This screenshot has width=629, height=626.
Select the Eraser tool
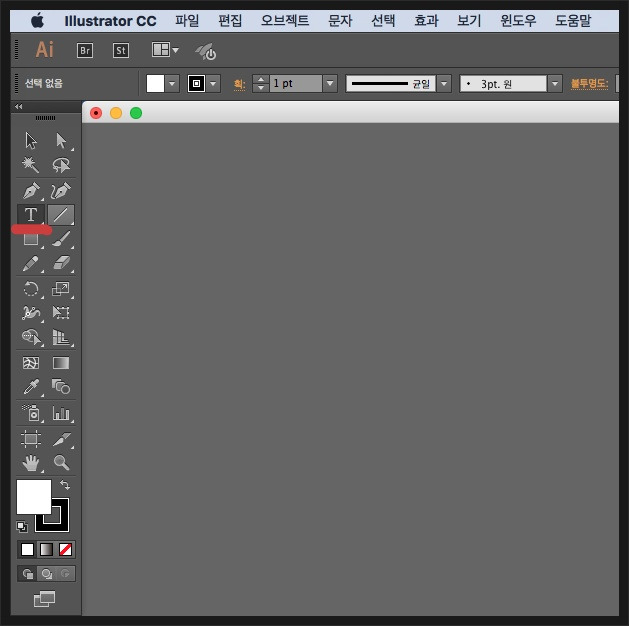[61, 264]
